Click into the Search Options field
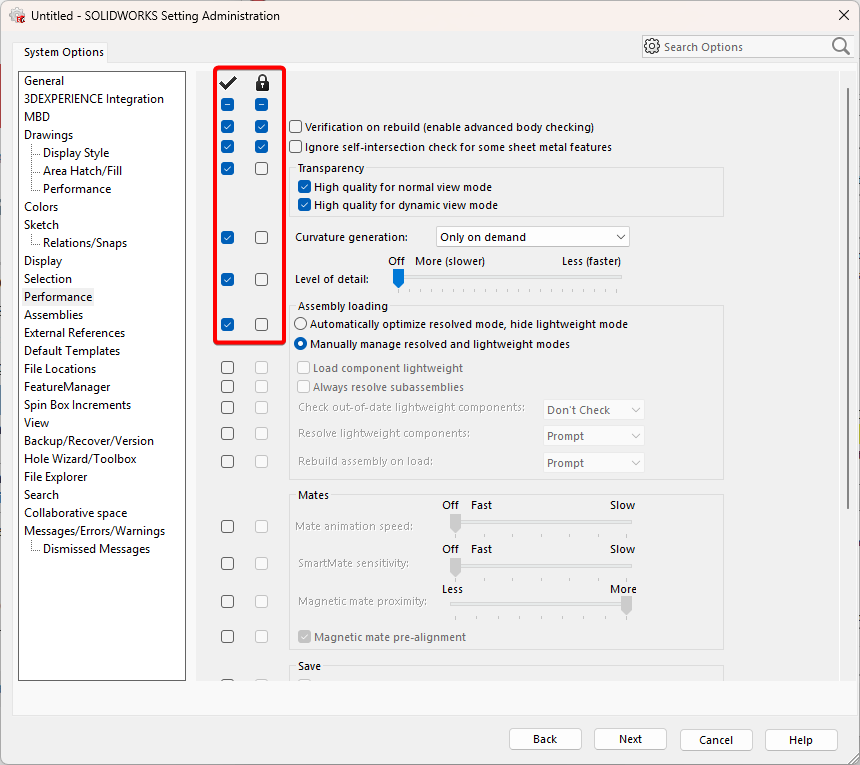Image resolution: width=860 pixels, height=765 pixels. click(746, 47)
